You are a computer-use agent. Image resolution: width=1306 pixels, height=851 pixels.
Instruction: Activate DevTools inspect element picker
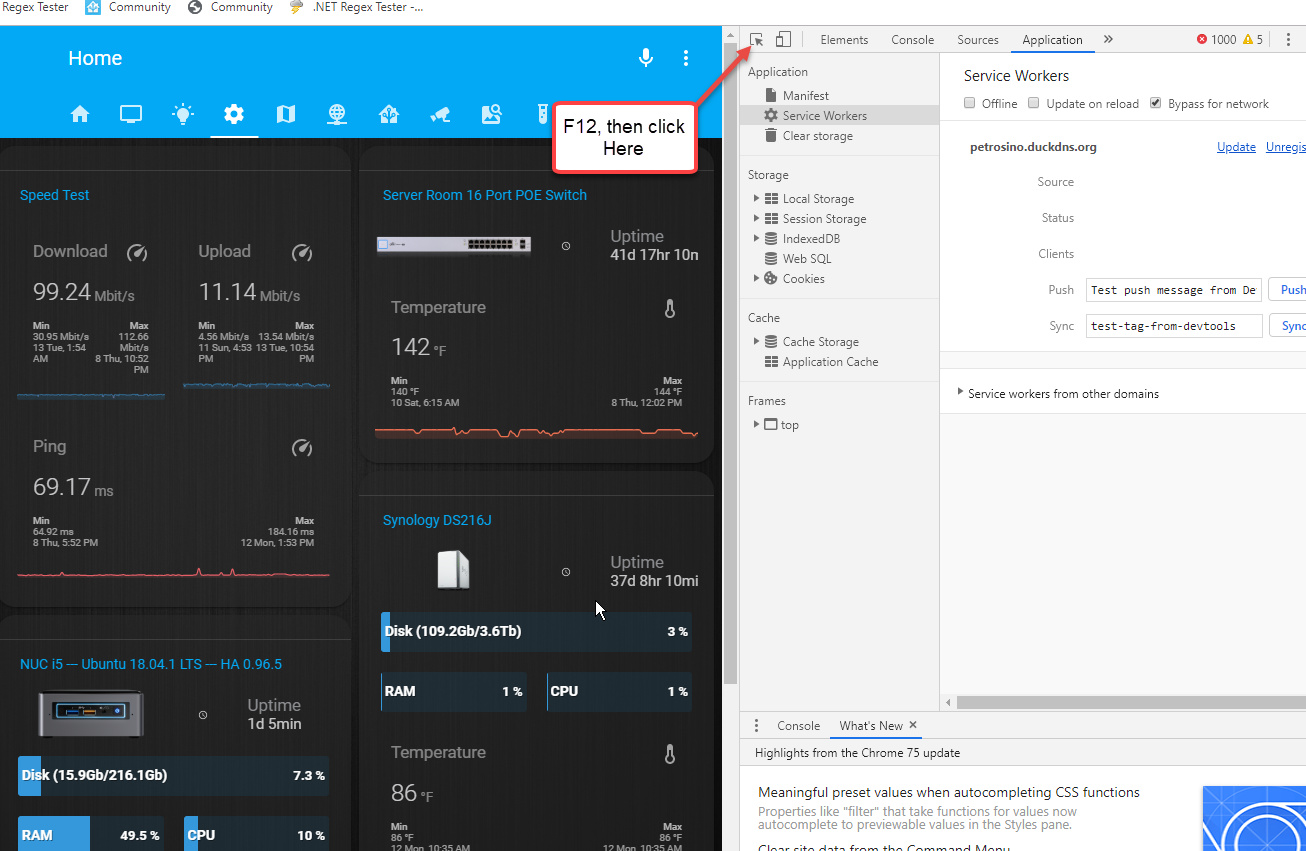tap(757, 40)
